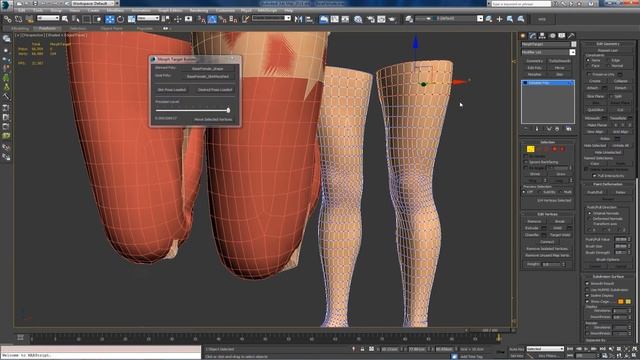
Task: Open the Modifiers menu
Action: pyautogui.click(x=115, y=10)
